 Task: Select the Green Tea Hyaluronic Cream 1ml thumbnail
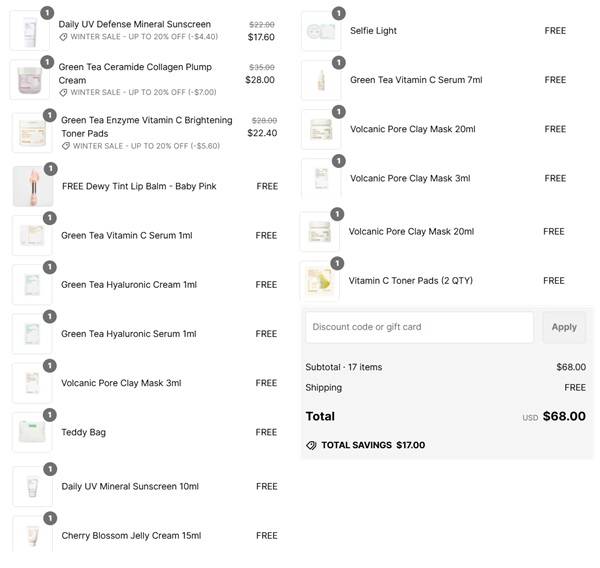coord(31,285)
